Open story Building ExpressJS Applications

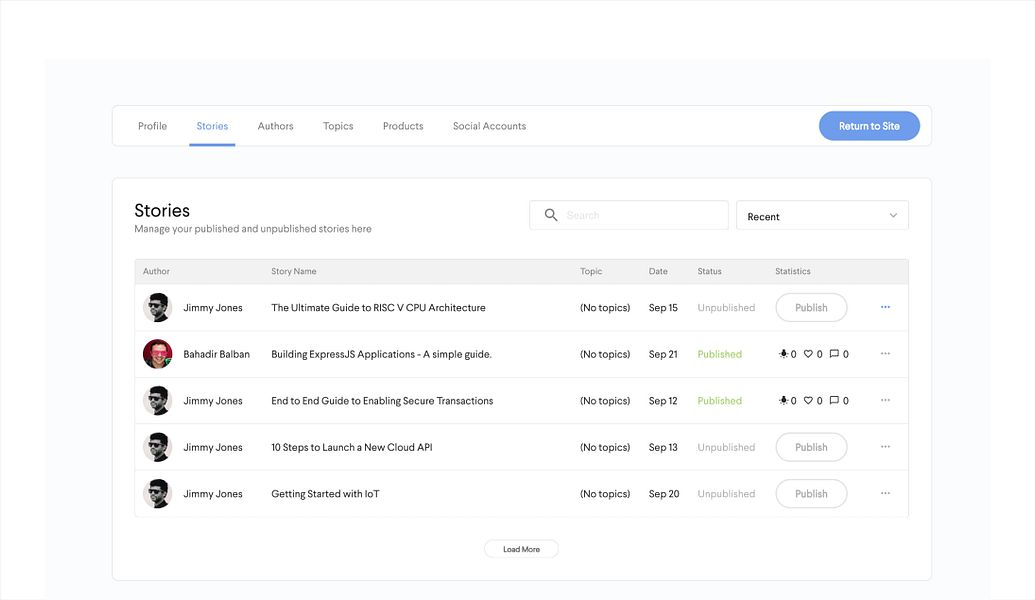pos(382,354)
